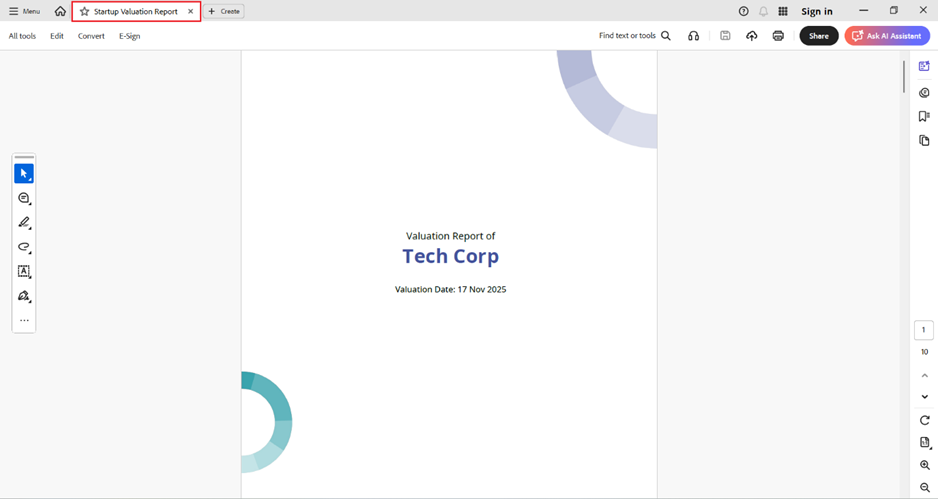Choose the Add comment tool

pos(24,198)
